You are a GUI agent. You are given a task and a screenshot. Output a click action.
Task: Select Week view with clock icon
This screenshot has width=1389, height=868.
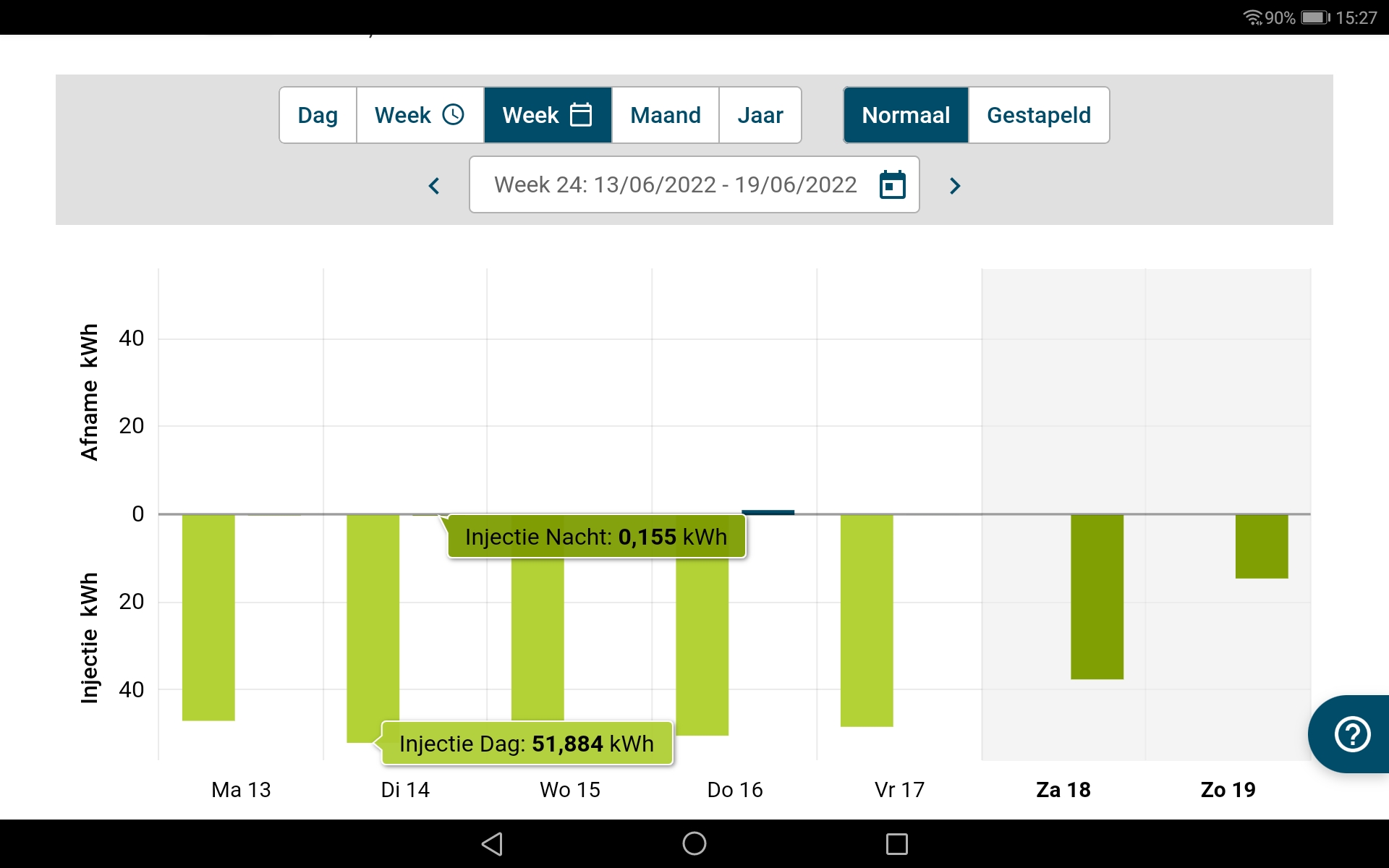click(x=420, y=115)
